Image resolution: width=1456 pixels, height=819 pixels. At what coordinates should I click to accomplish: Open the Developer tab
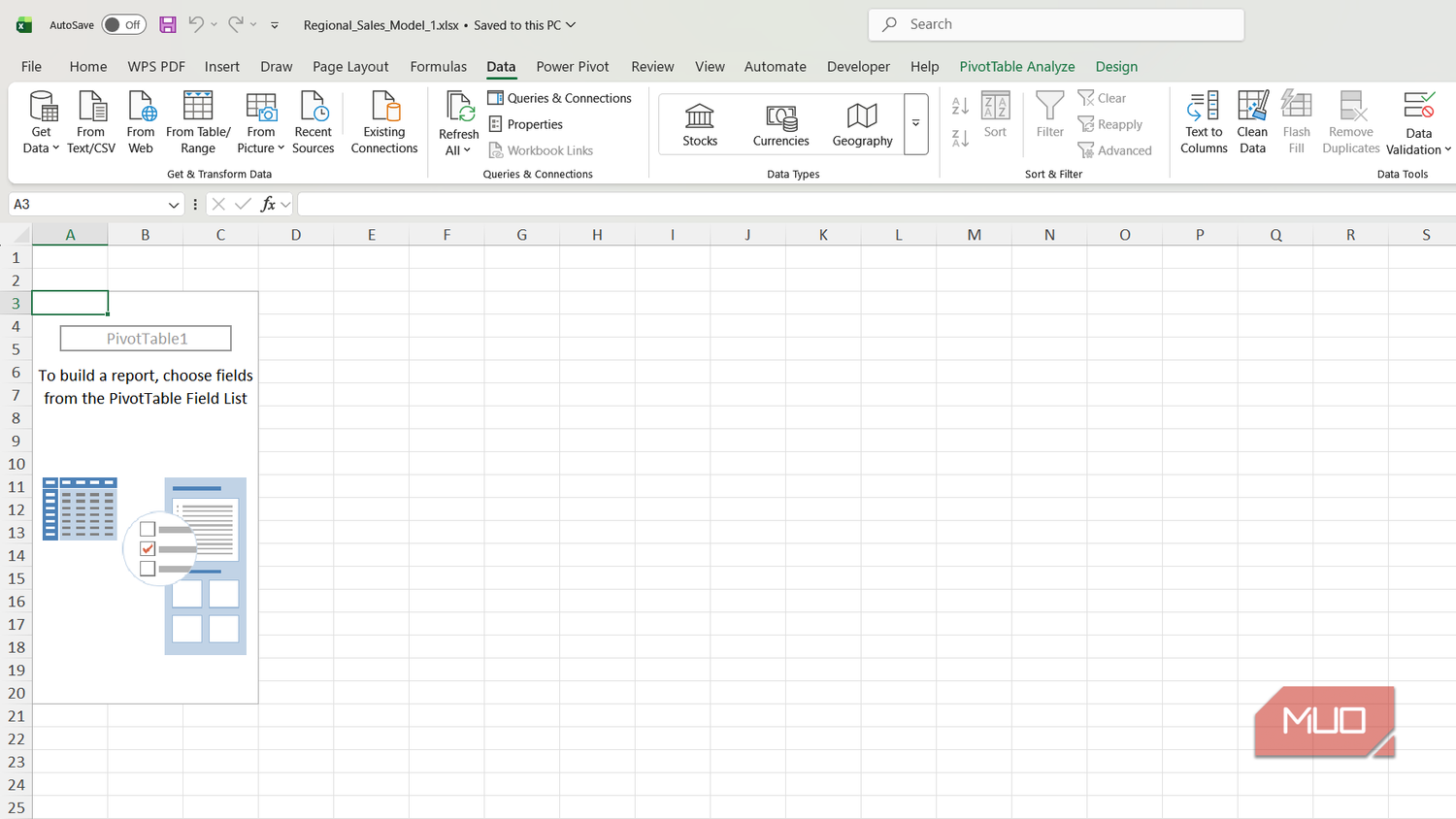(x=858, y=66)
